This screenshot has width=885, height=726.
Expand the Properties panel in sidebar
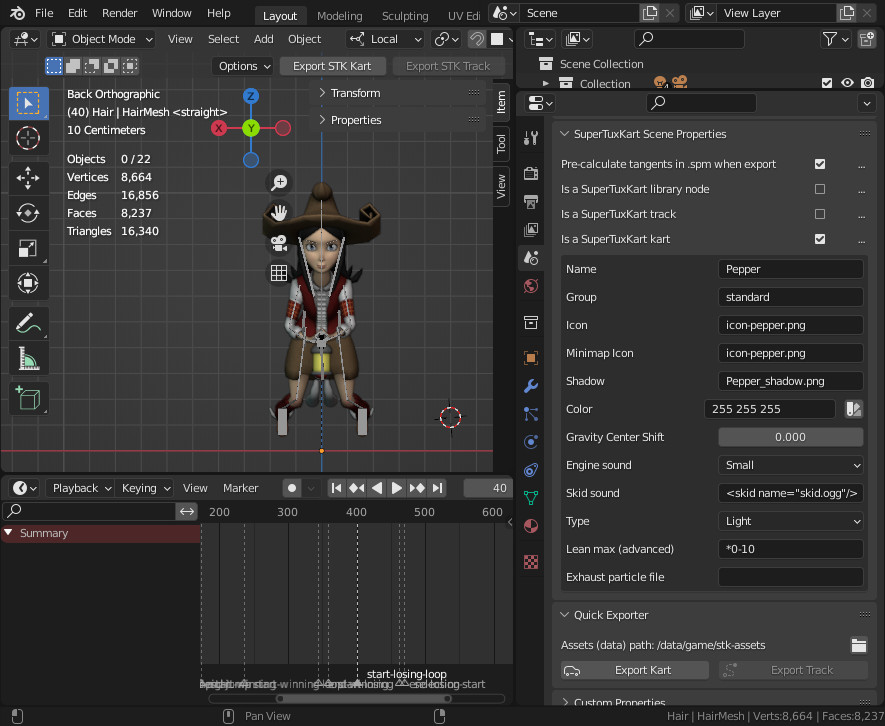pyautogui.click(x=356, y=120)
